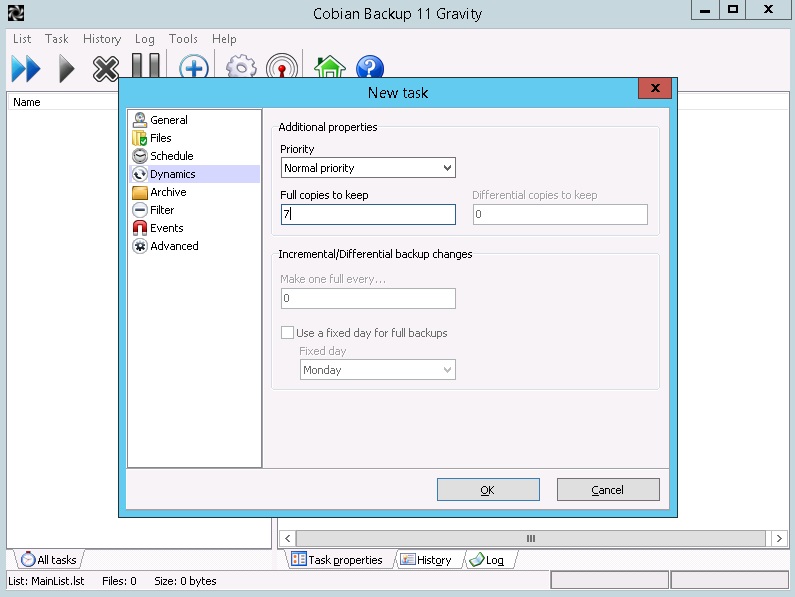Click the Help question mark icon
This screenshot has height=597, width=795.
click(370, 66)
